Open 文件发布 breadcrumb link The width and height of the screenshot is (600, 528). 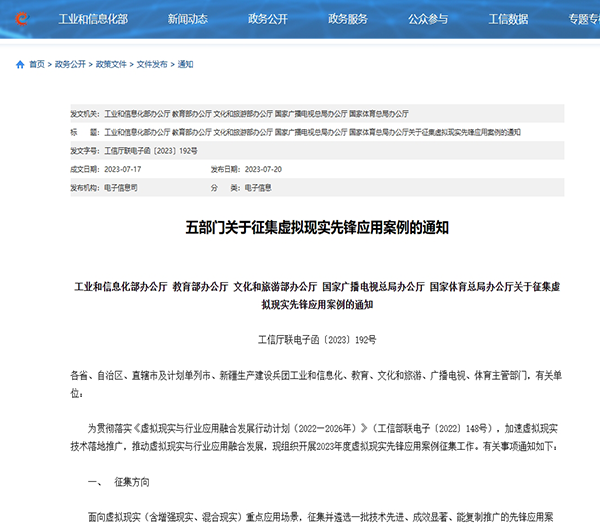point(152,64)
